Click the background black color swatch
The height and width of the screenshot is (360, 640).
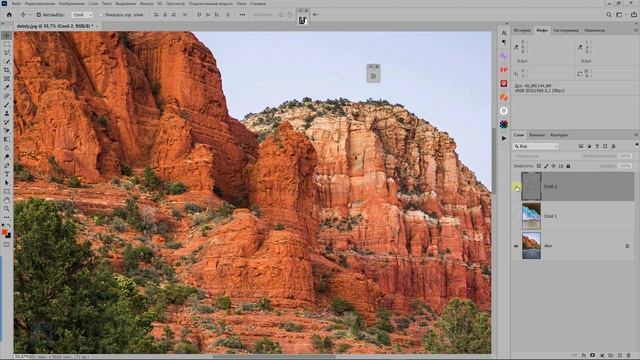point(8,236)
